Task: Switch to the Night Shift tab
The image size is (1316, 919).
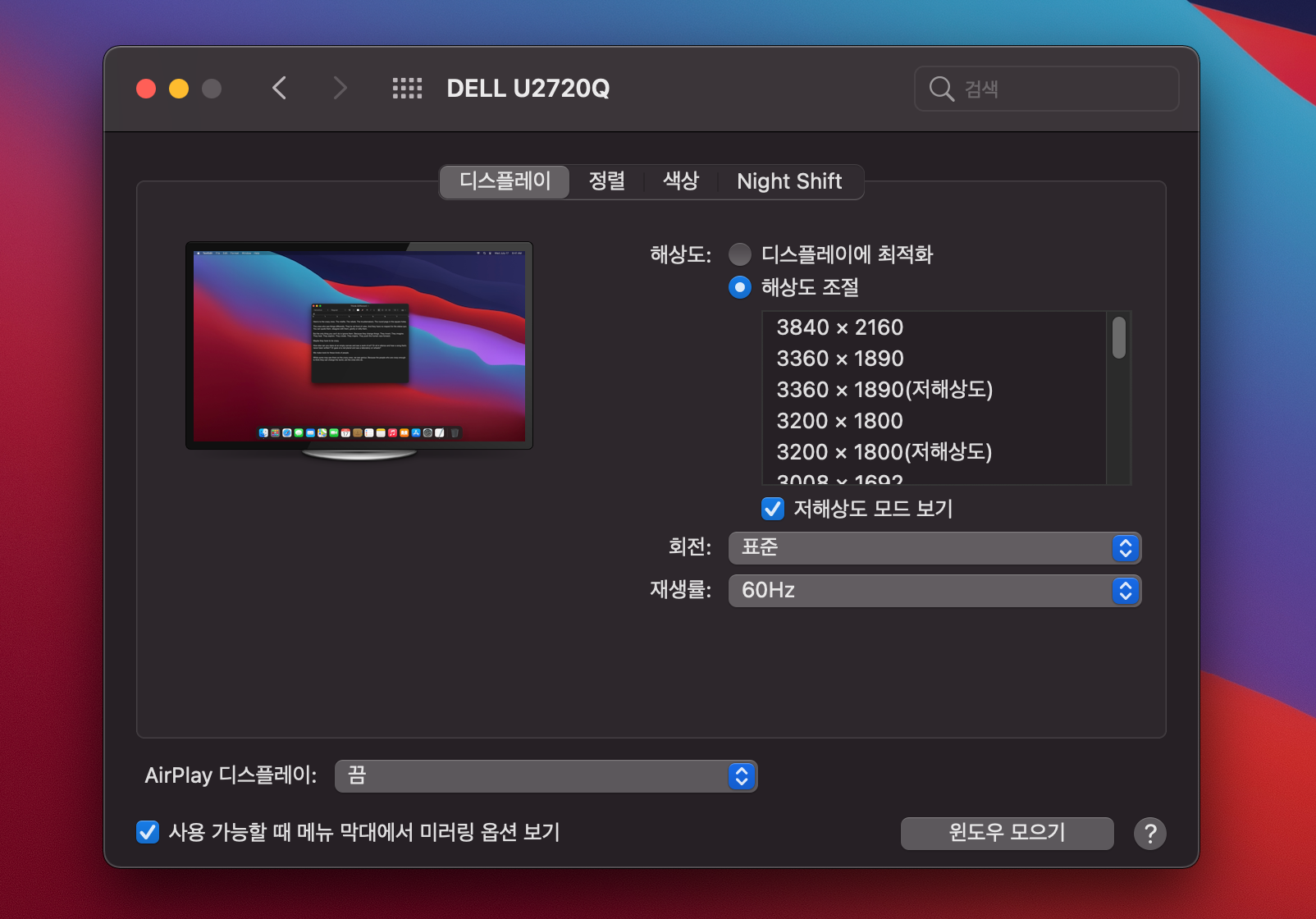Action: click(789, 181)
